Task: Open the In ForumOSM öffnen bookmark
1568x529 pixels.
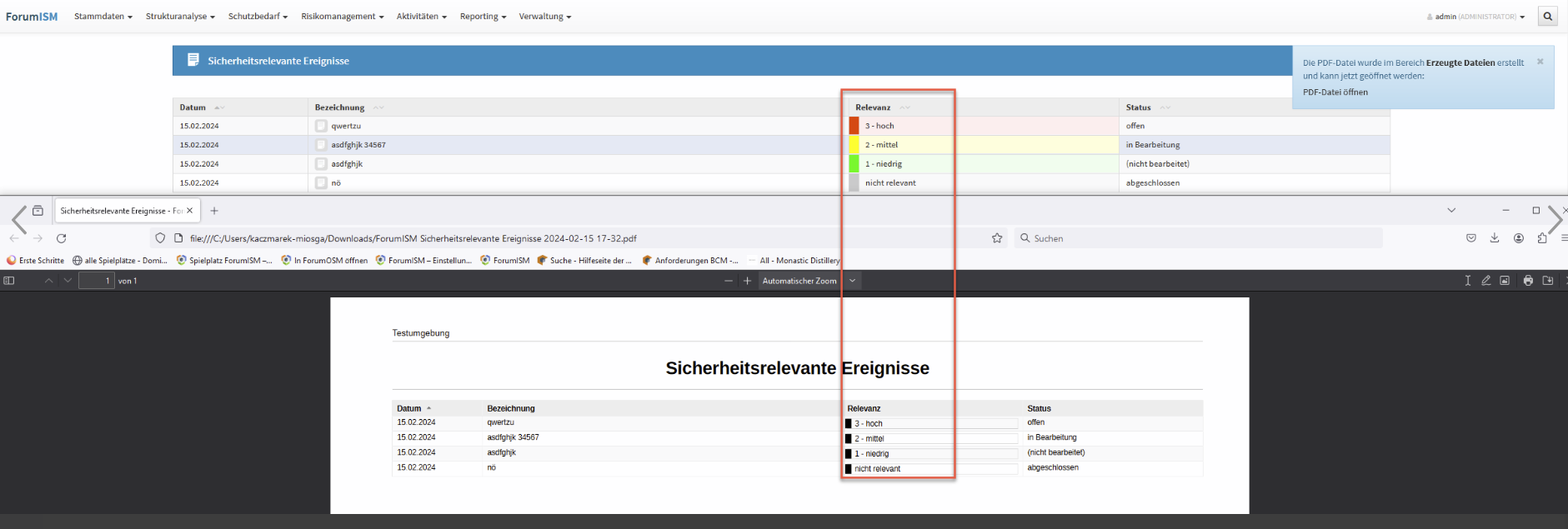Action: pyautogui.click(x=324, y=260)
